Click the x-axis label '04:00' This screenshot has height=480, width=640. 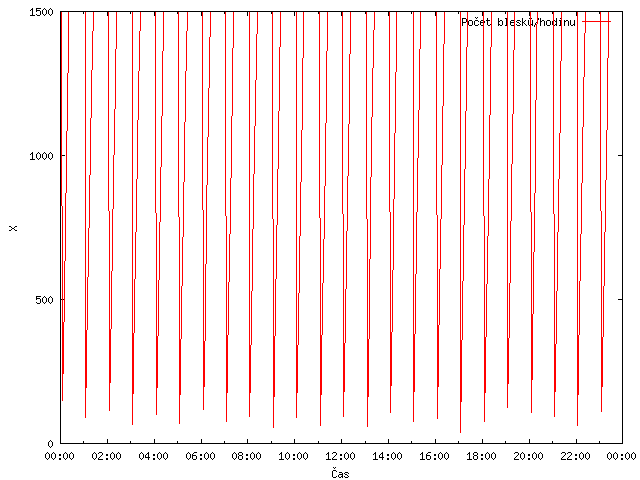(x=153, y=456)
